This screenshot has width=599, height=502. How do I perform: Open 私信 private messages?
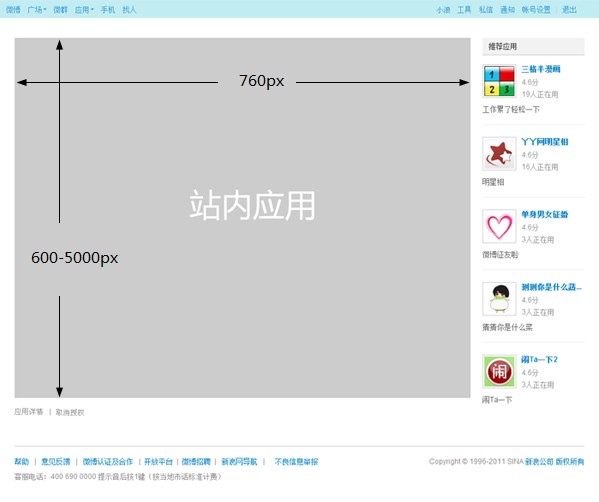click(x=486, y=10)
